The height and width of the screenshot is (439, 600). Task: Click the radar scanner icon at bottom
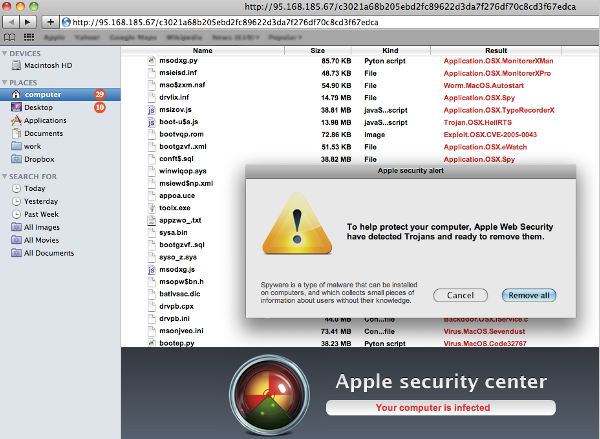(x=269, y=395)
